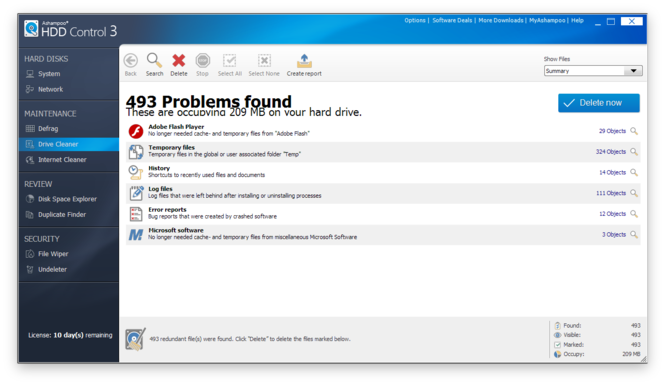
Task: Click the red Delete X toolbar icon
Action: point(179,60)
